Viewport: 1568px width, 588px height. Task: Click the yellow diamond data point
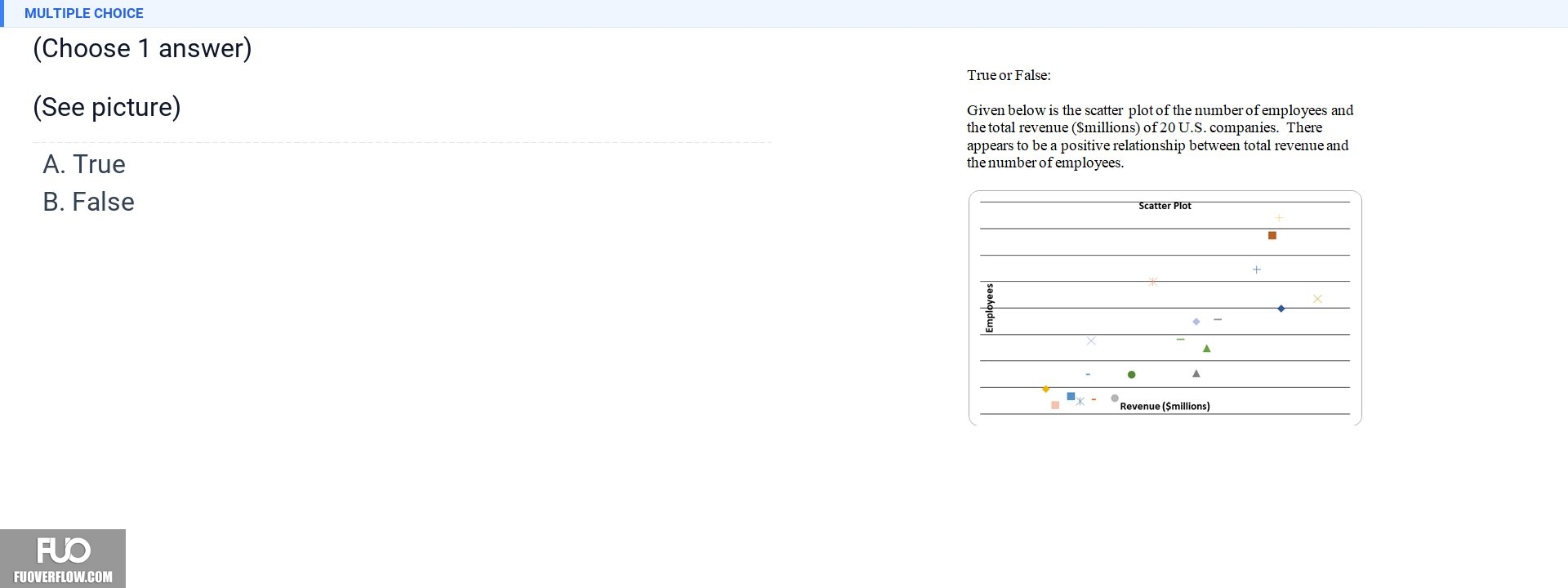click(1045, 389)
